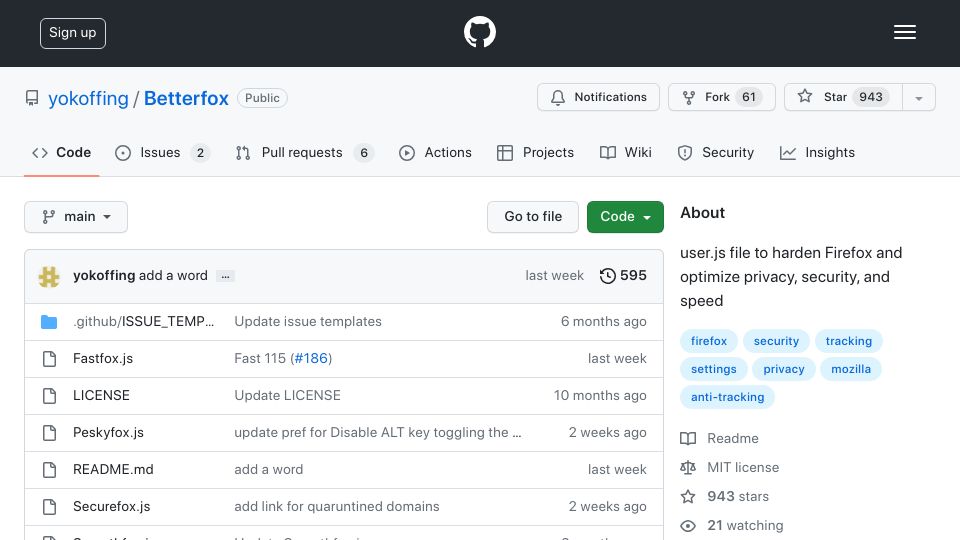Select the settings topic tag
The width and height of the screenshot is (960, 540).
coord(713,369)
